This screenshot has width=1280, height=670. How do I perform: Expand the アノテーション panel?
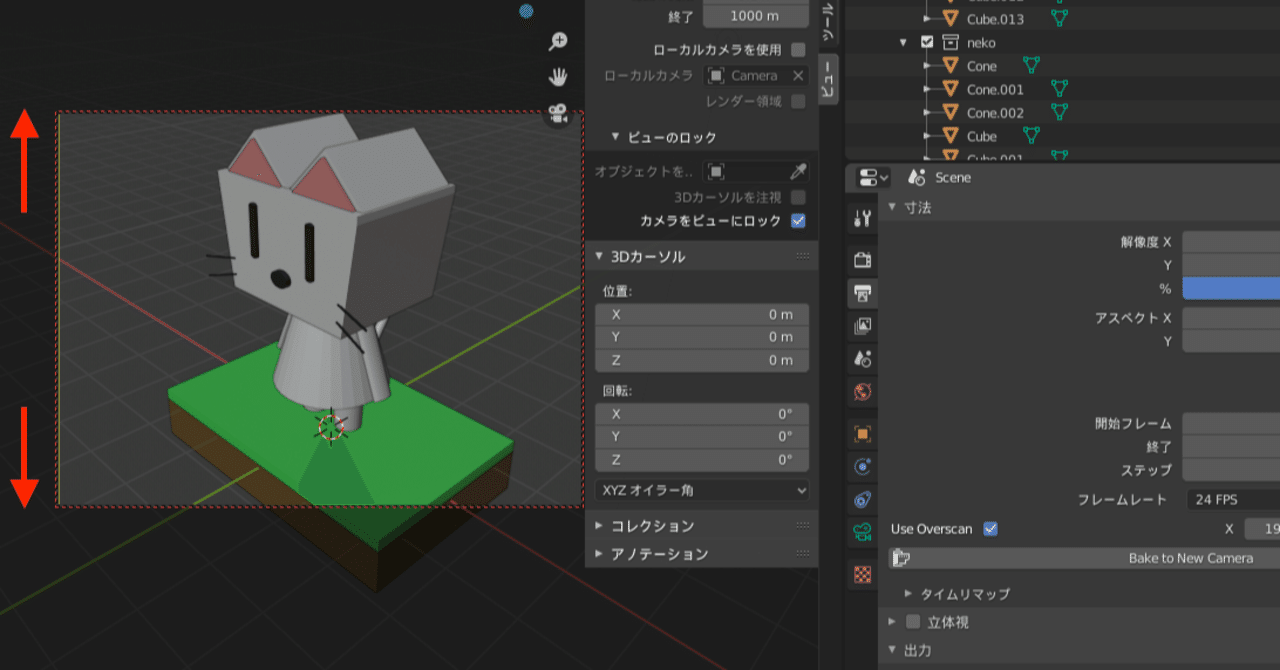[x=599, y=554]
